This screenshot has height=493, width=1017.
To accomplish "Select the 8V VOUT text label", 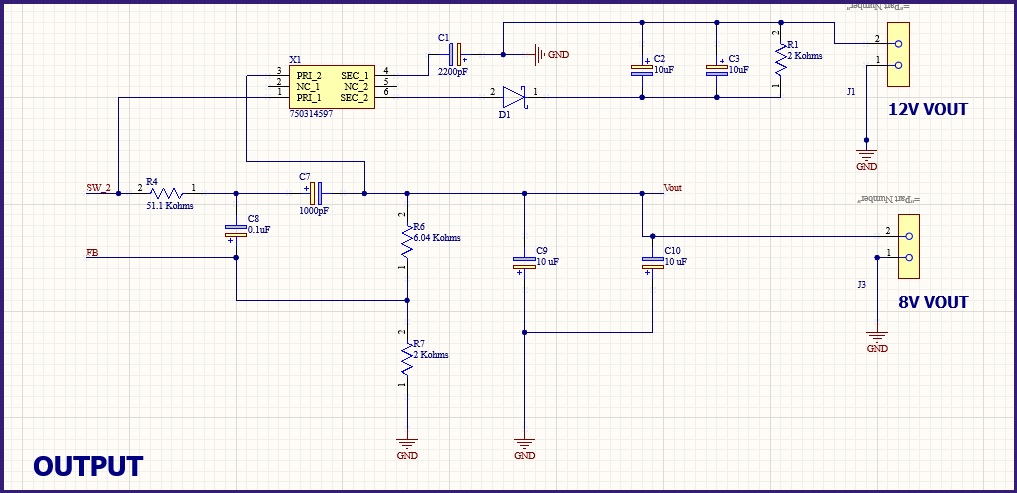I will (x=932, y=302).
